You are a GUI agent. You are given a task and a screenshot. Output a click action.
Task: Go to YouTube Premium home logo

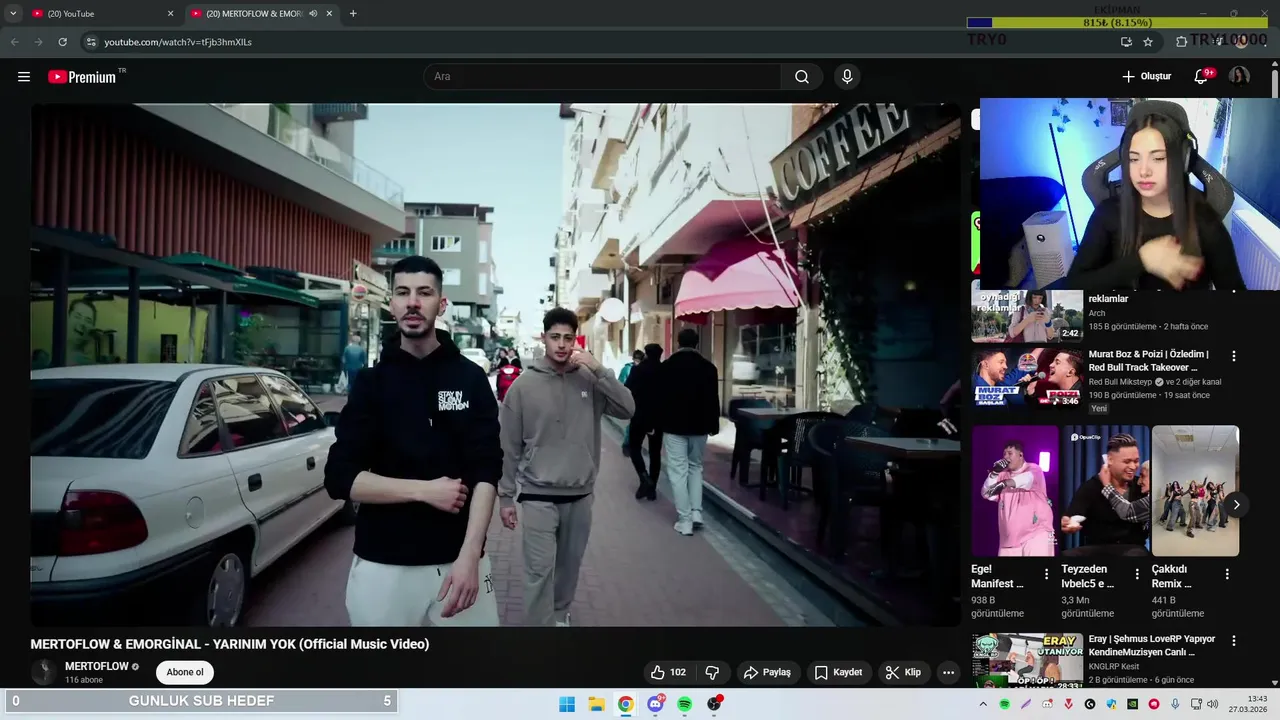[84, 77]
